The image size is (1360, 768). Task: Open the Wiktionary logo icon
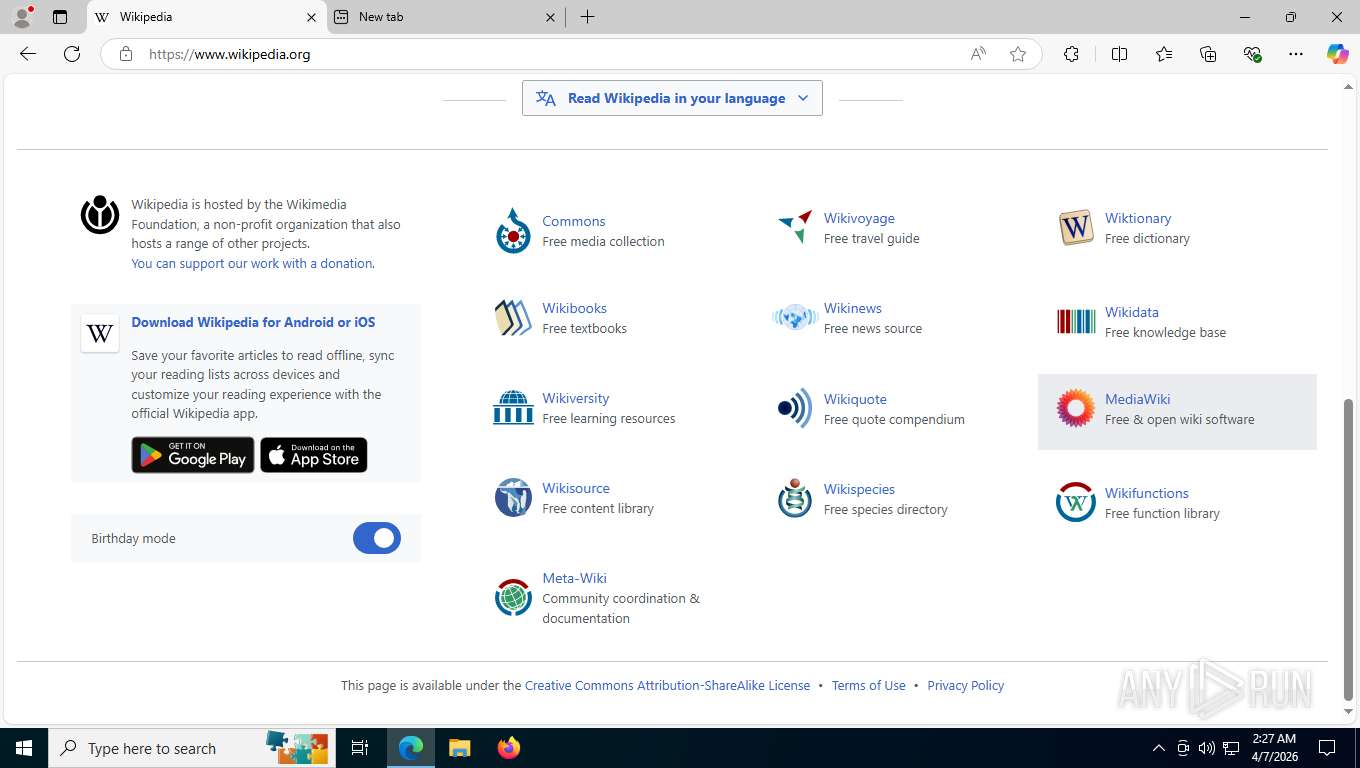click(x=1076, y=228)
